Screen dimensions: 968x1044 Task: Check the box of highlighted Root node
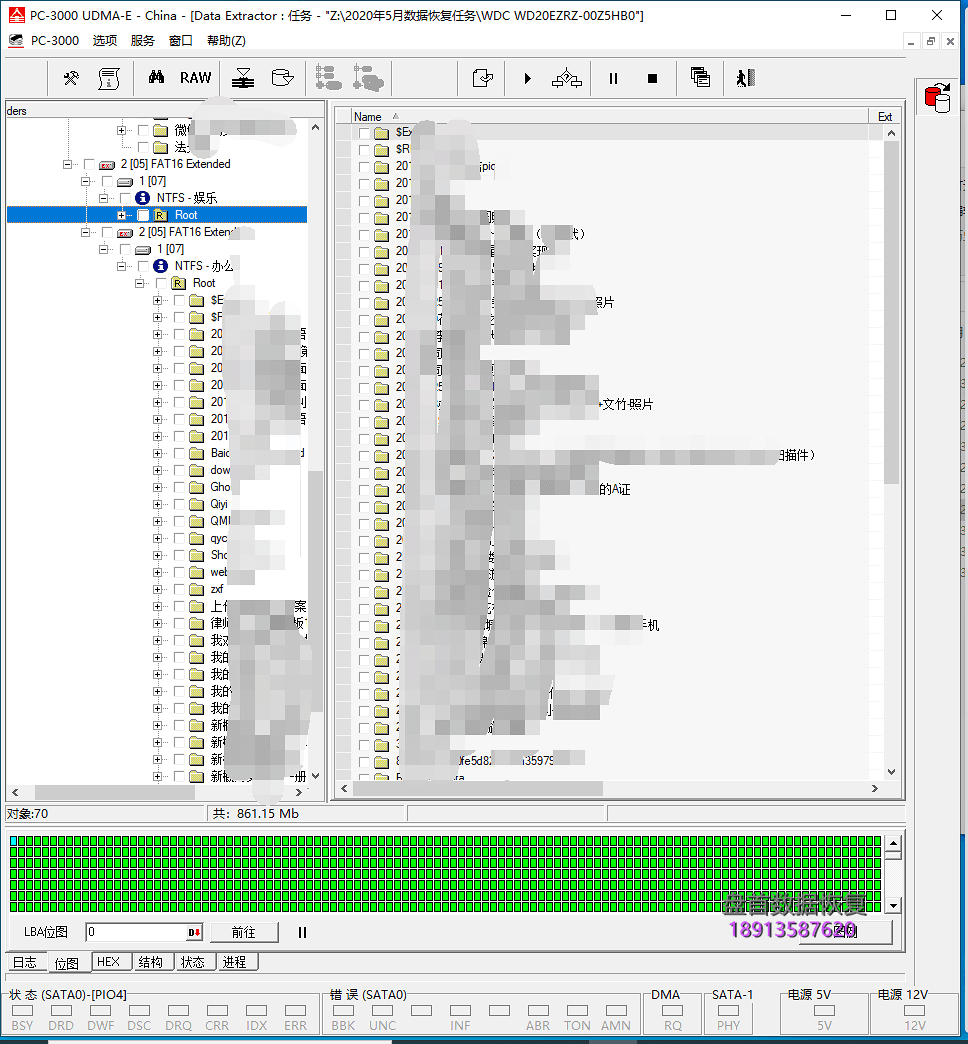pyautogui.click(x=143, y=215)
